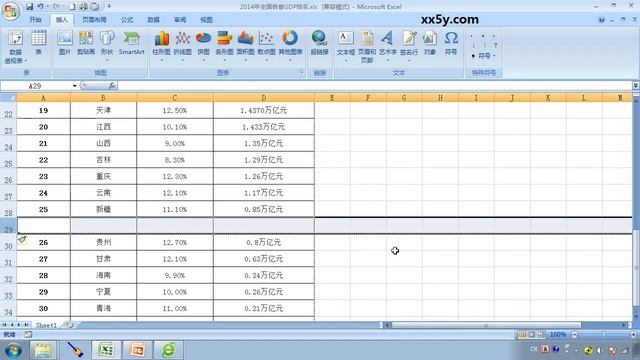Select all cells via corner button

8,98
